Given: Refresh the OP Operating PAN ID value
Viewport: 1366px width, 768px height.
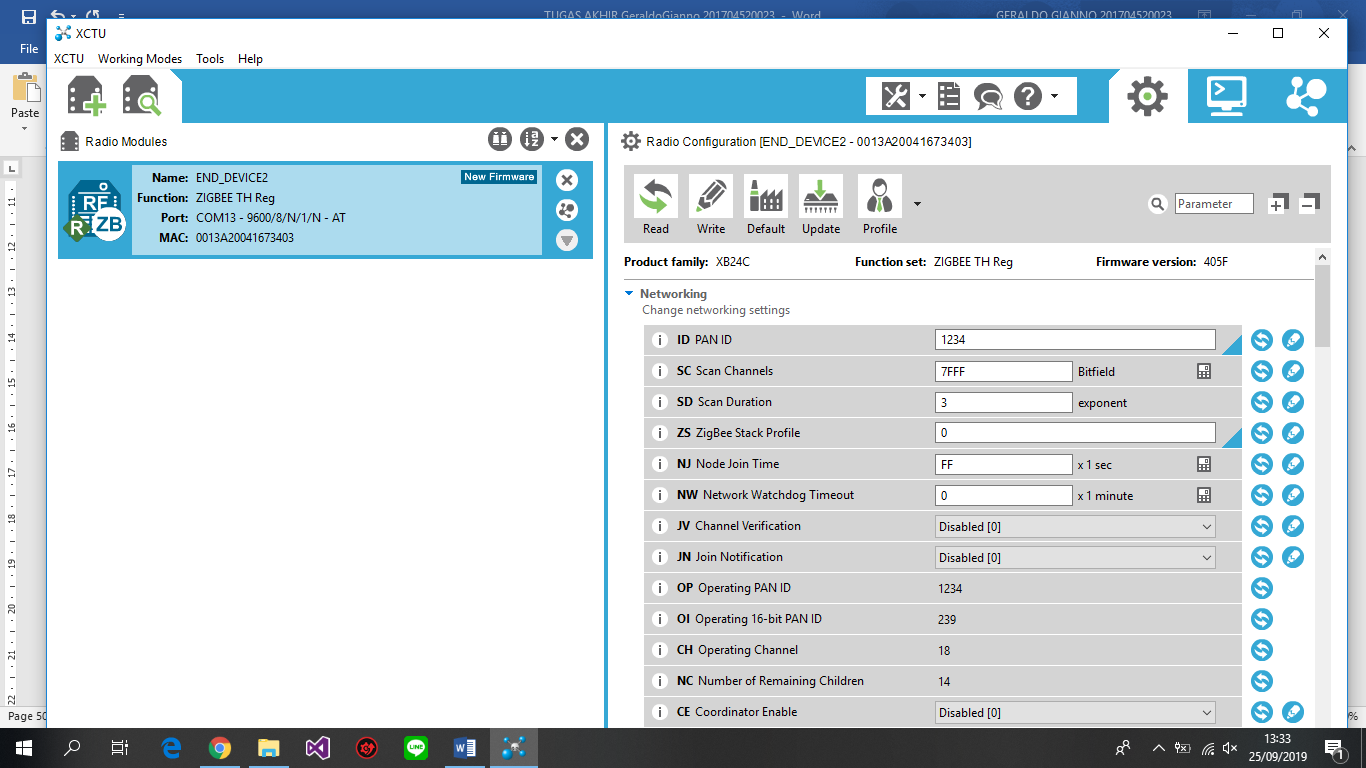Looking at the screenshot, I should point(1262,588).
